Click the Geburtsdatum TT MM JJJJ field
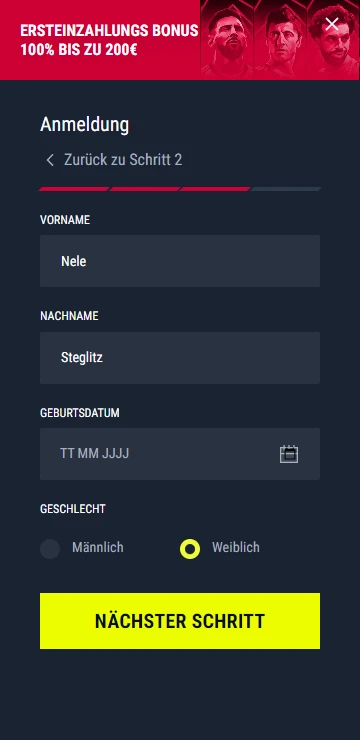The height and width of the screenshot is (740, 360). (180, 454)
